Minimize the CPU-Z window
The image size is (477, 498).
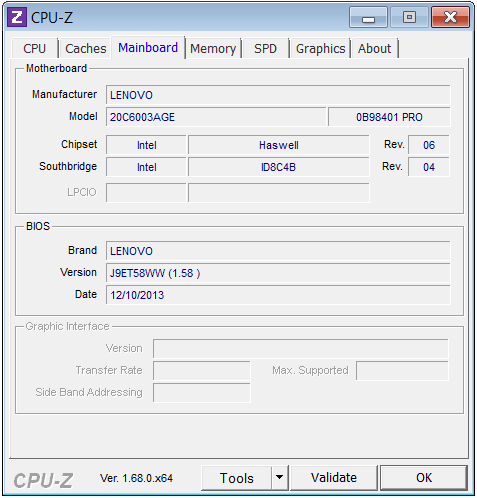[368, 17]
